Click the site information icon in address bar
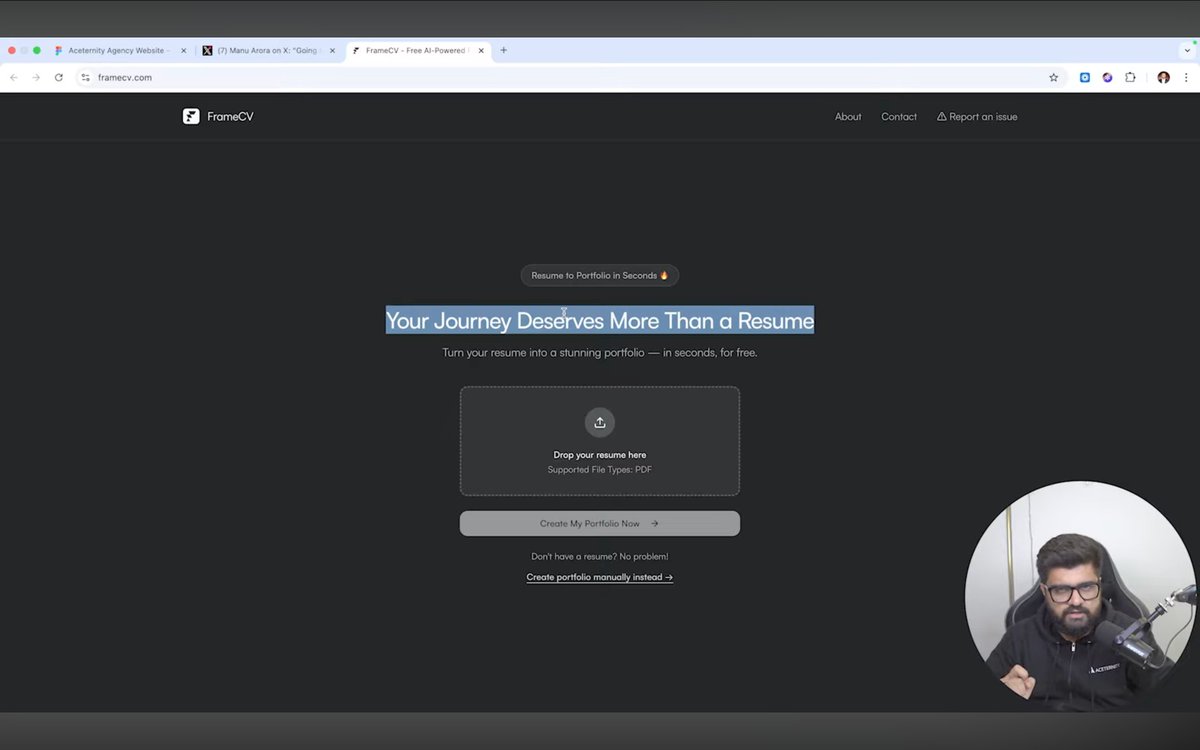1200x750 pixels. click(x=85, y=77)
